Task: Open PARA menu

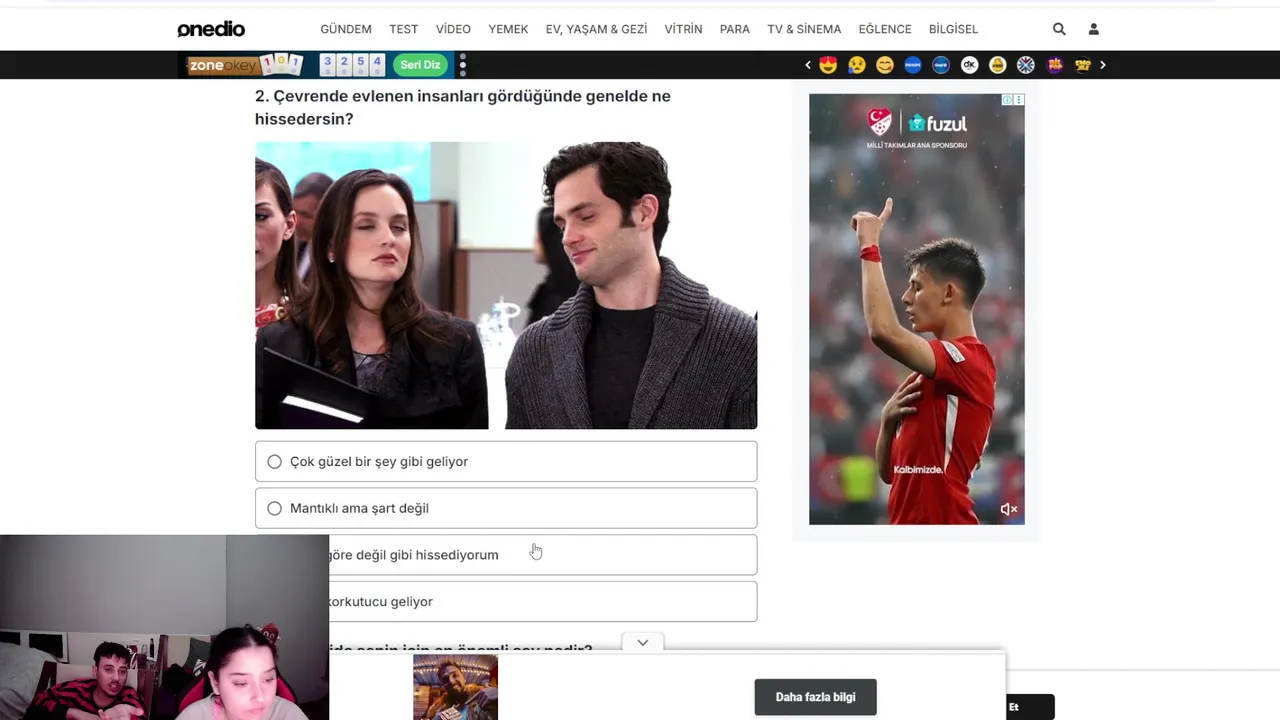Action: [x=735, y=29]
